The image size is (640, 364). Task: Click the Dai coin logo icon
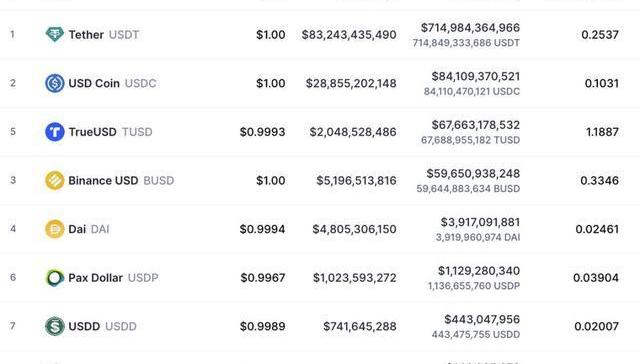(x=54, y=229)
